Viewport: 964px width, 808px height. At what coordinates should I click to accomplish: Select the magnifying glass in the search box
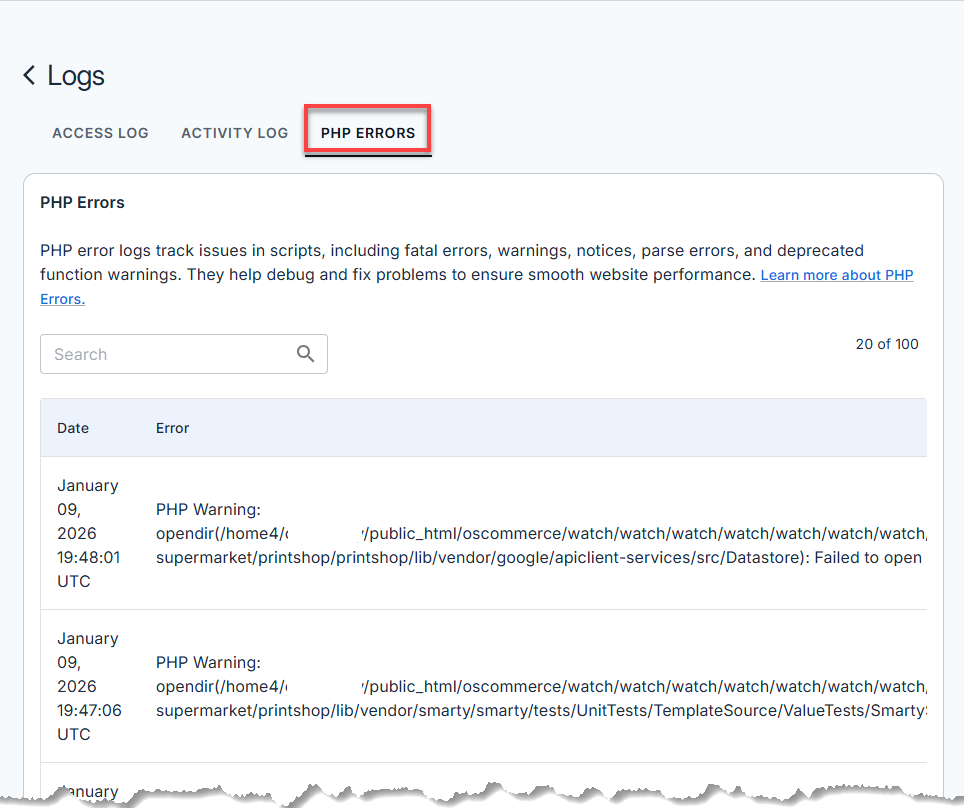(305, 354)
